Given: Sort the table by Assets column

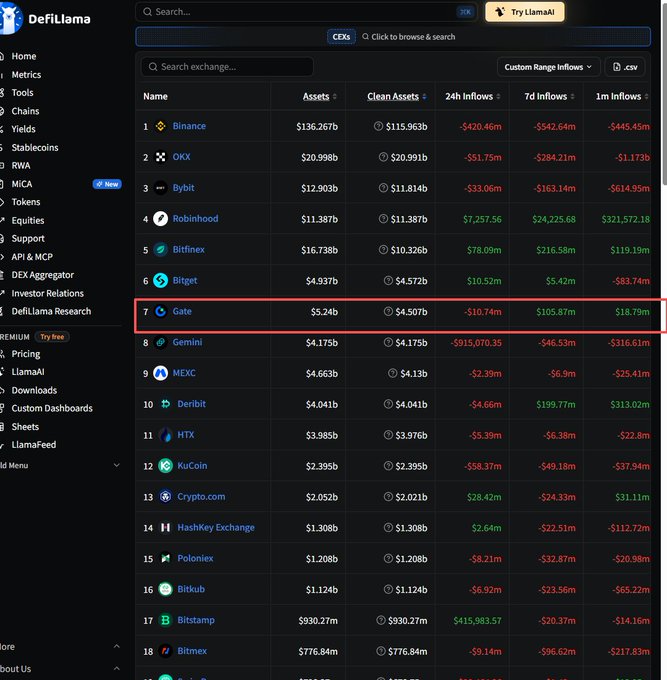Looking at the screenshot, I should pyautogui.click(x=319, y=96).
